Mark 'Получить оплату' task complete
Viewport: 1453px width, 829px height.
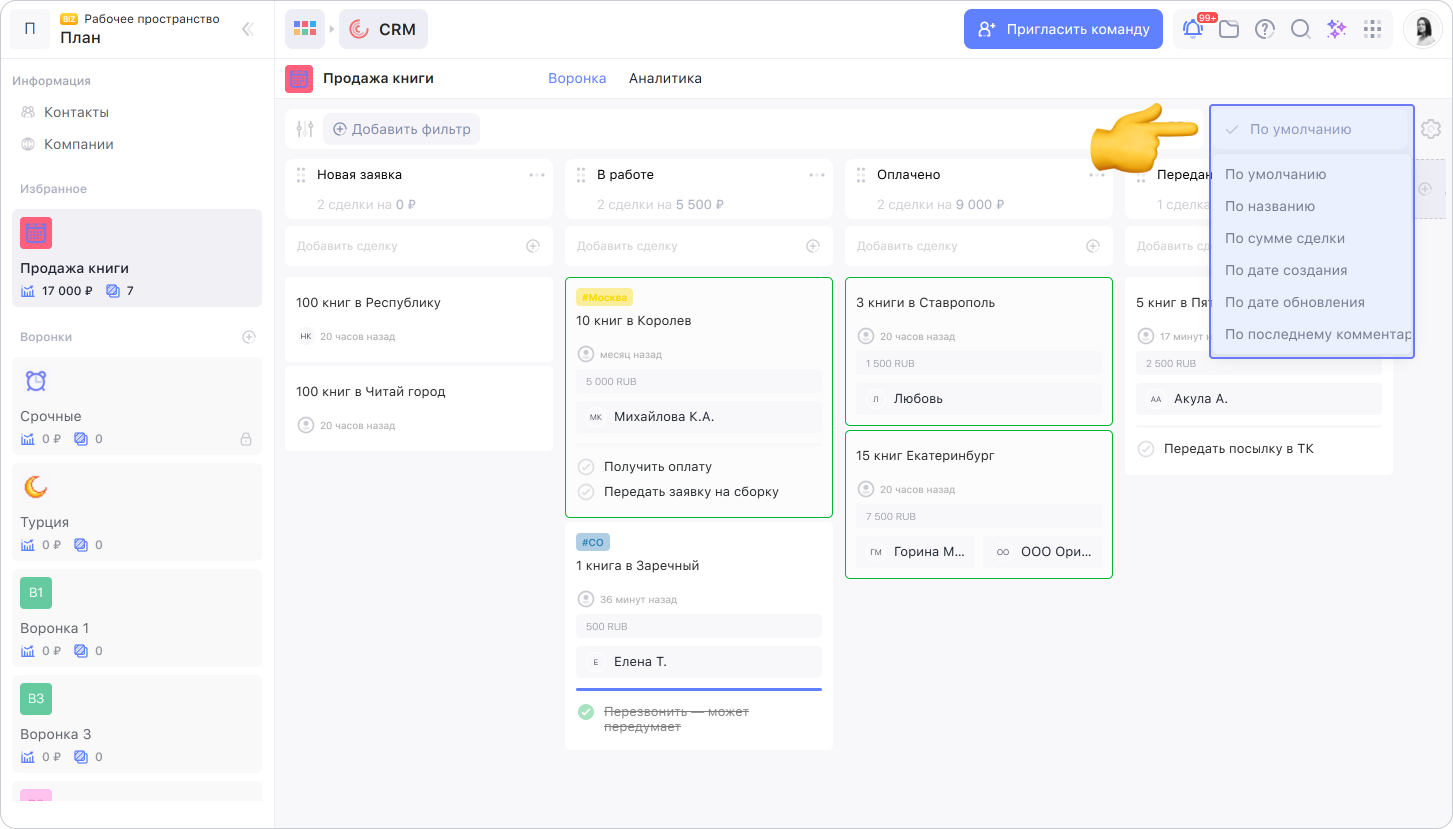click(x=586, y=467)
